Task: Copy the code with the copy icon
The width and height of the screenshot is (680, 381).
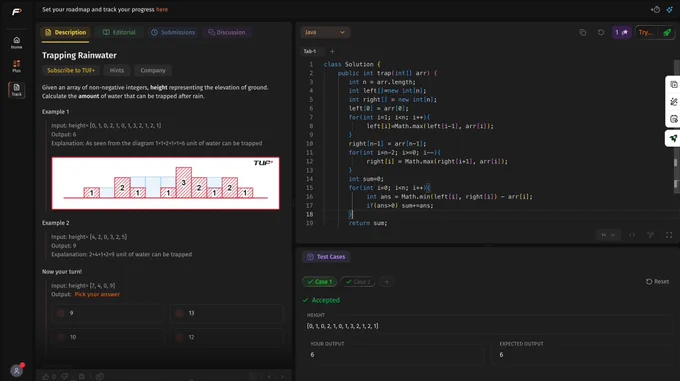Action: tap(582, 33)
